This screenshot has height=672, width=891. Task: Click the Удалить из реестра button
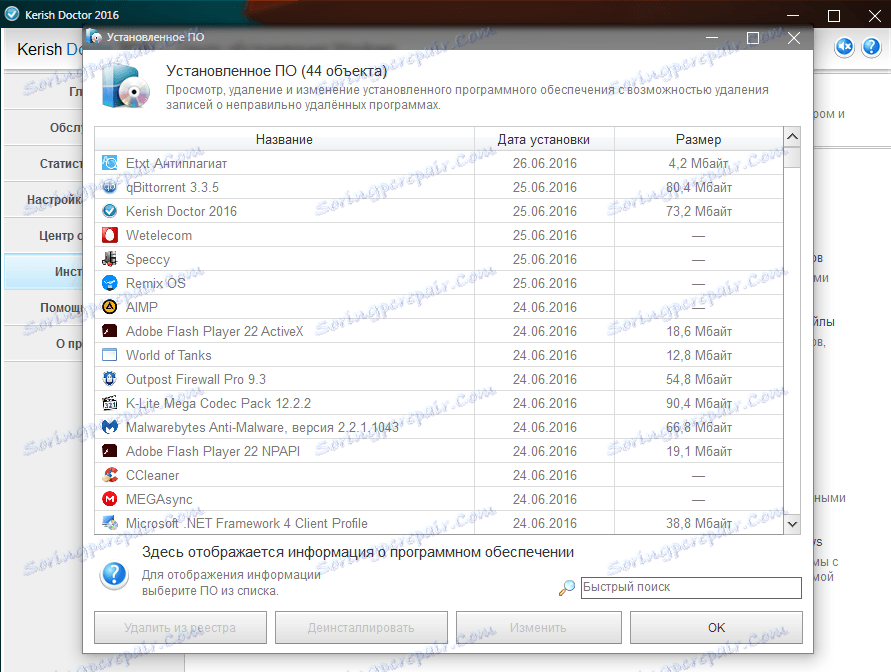[x=180, y=628]
